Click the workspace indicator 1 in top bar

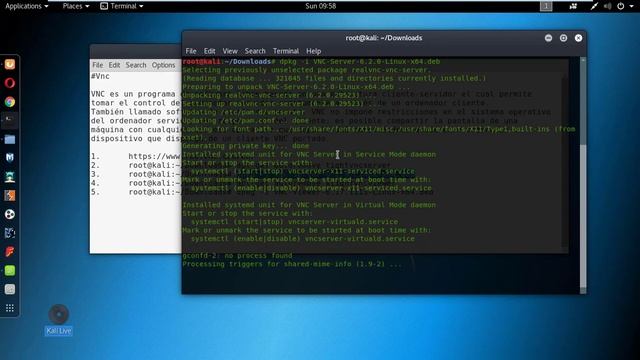[546, 6]
